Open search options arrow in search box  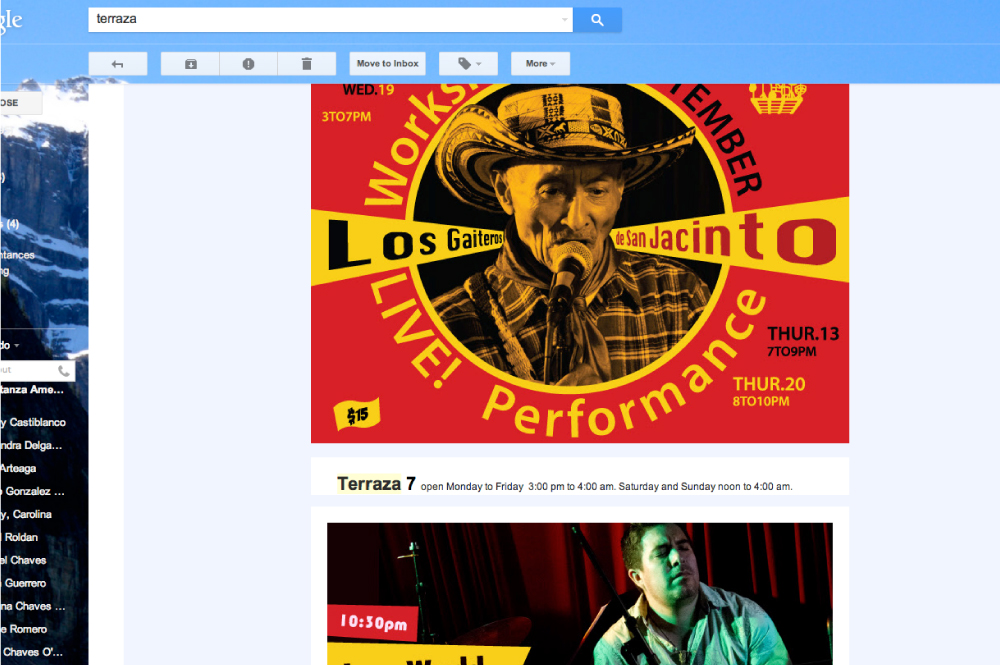pyautogui.click(x=564, y=20)
